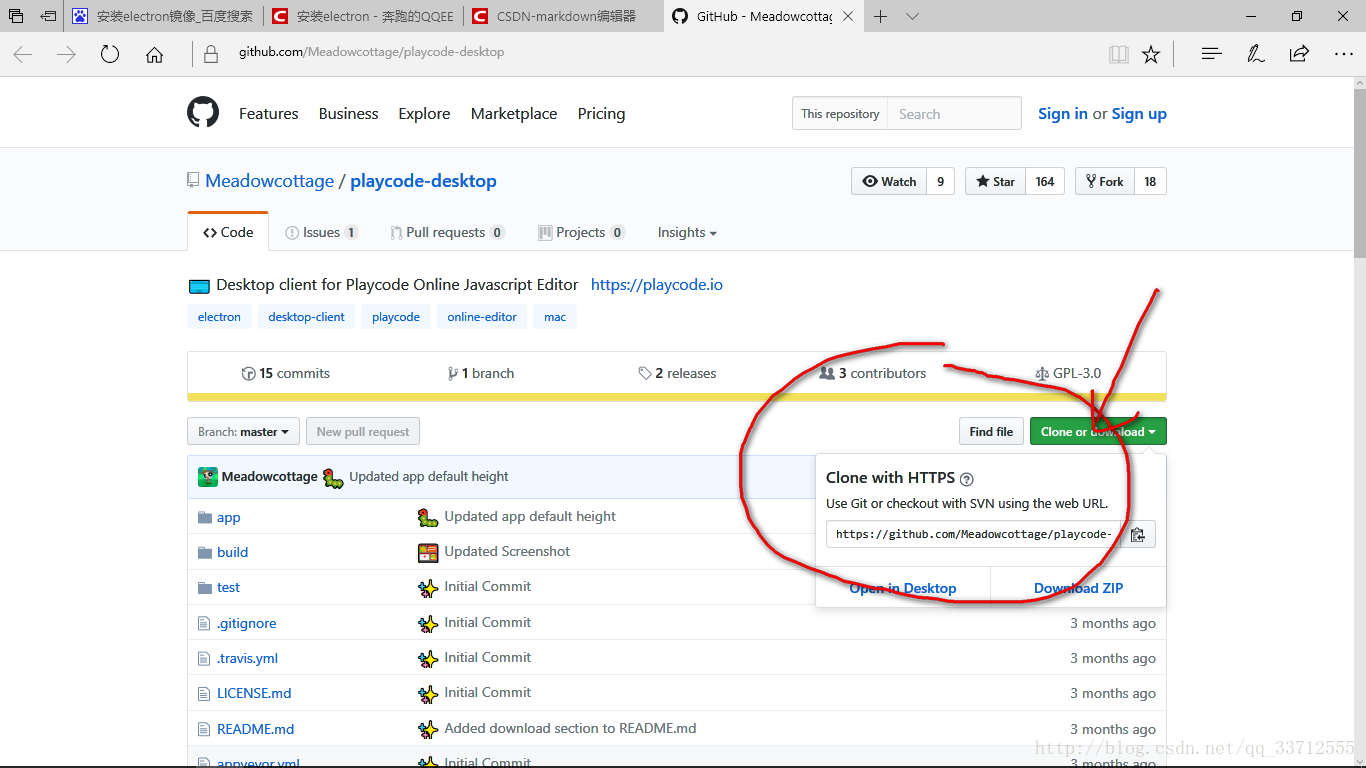1366x768 pixels.
Task: Click the electron topic tag
Action: (x=219, y=317)
